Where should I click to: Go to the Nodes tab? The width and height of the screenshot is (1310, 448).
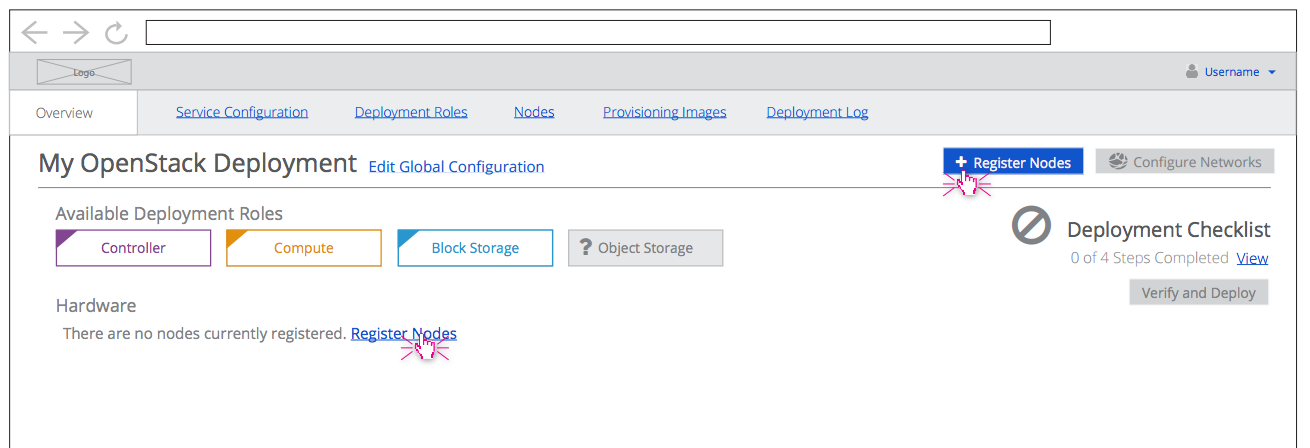coord(534,112)
